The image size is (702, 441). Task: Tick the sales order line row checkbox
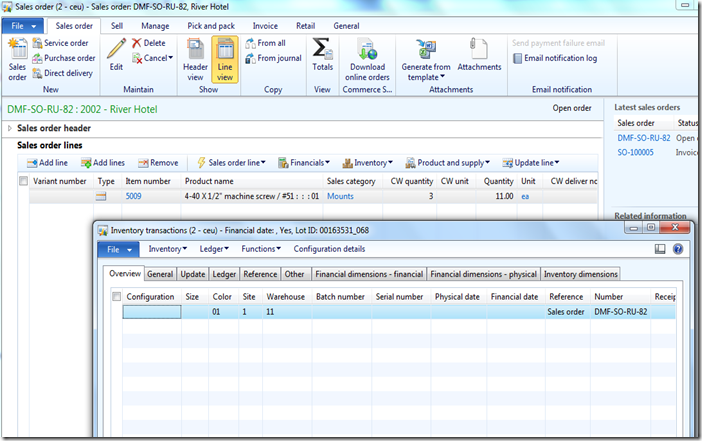point(23,197)
